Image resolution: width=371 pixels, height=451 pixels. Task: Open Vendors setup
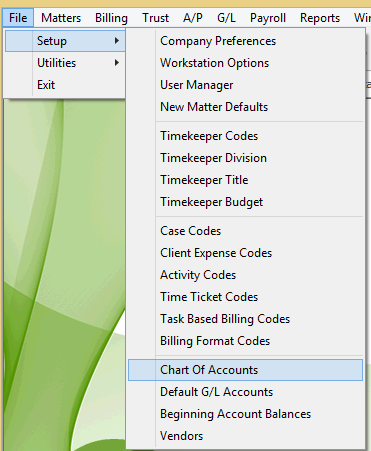pos(245,436)
